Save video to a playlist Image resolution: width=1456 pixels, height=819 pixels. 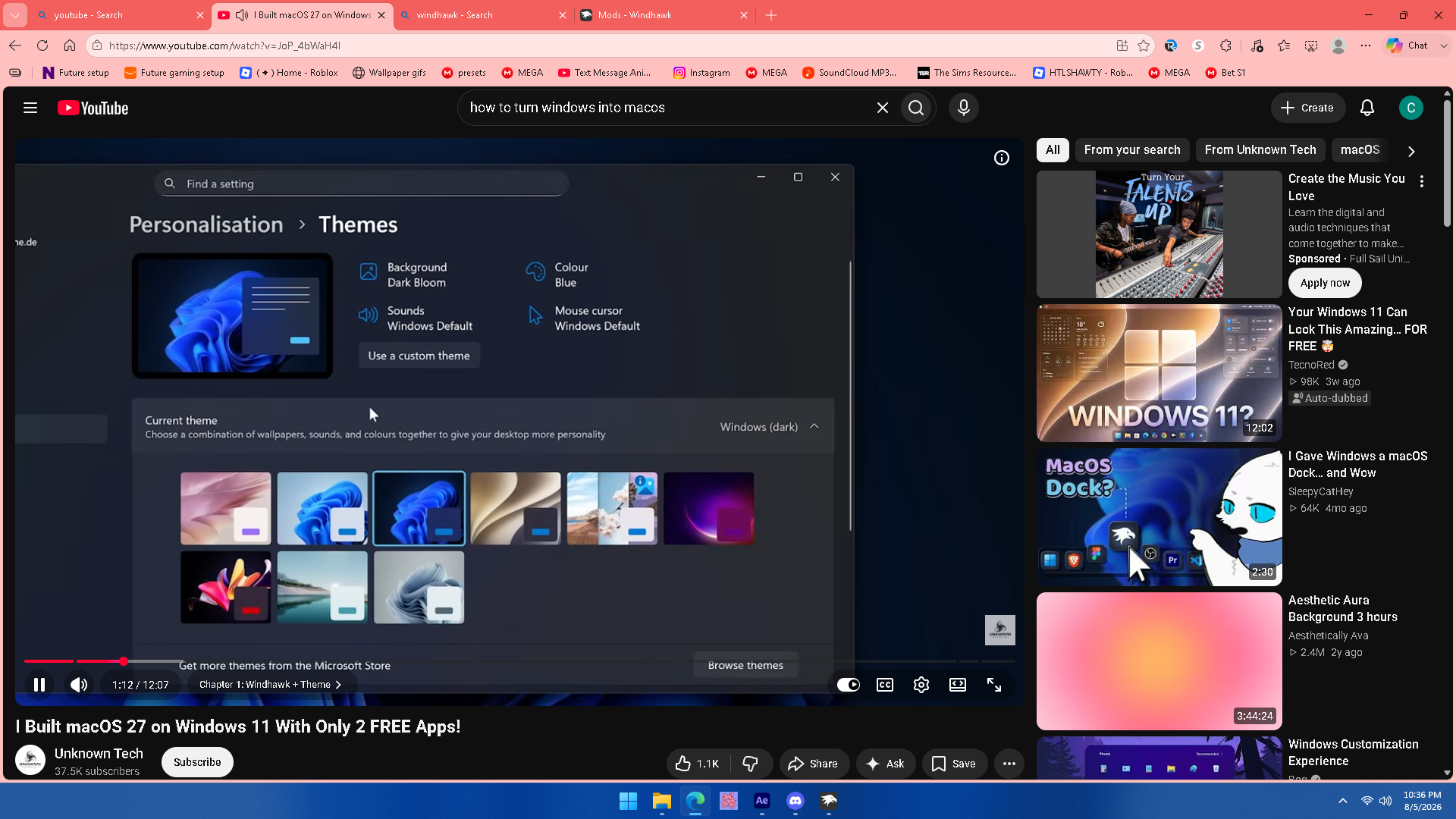click(x=954, y=764)
